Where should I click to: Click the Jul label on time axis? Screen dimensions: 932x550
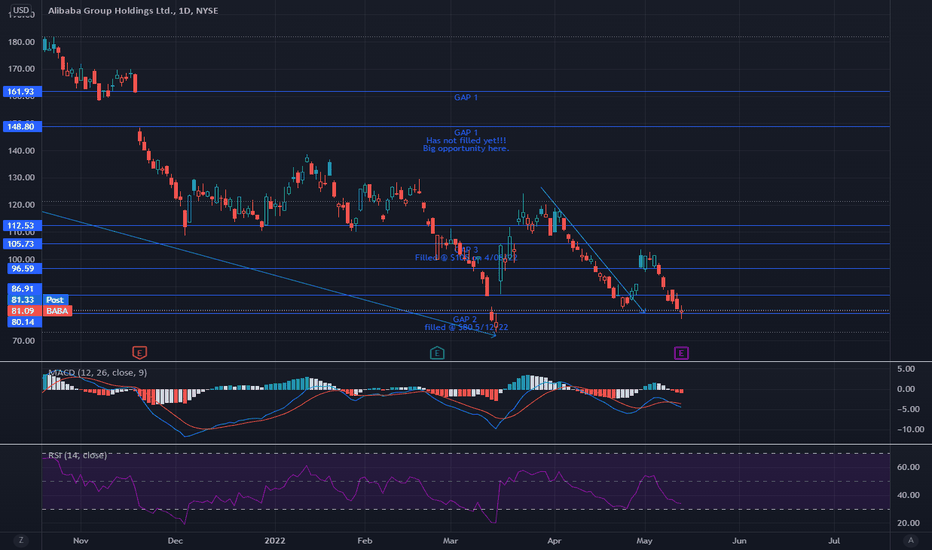pyautogui.click(x=834, y=540)
